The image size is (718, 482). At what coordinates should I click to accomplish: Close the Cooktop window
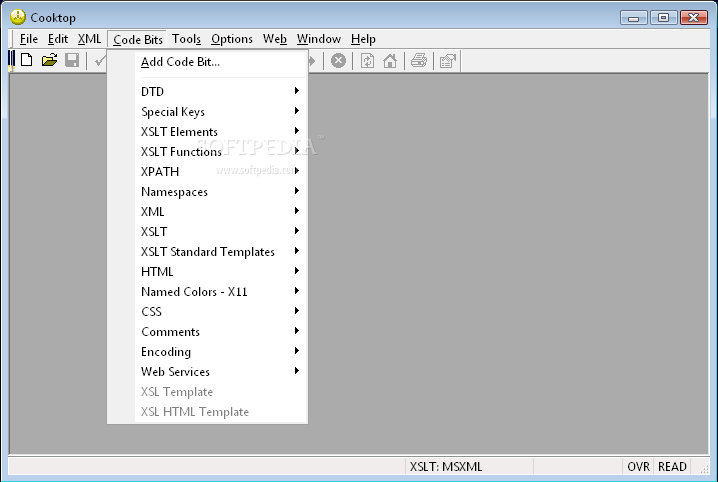[x=694, y=18]
